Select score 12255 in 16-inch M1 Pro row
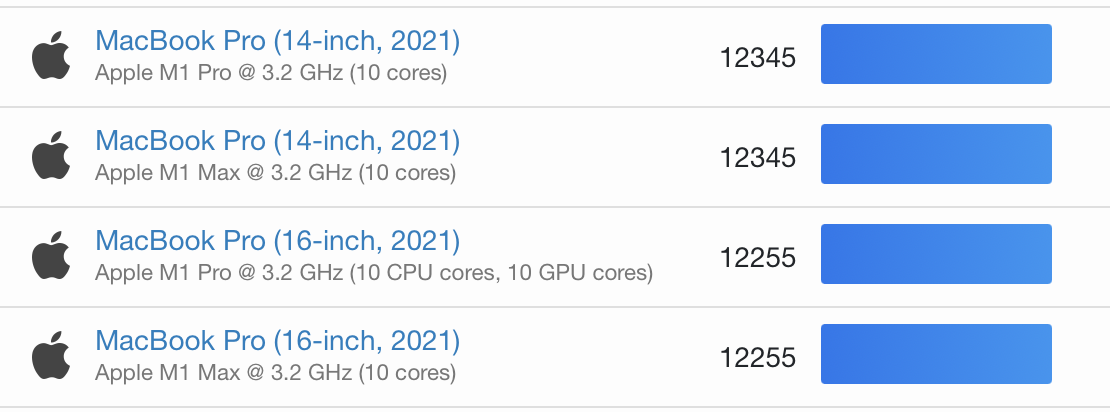Screen dimensions: 1110x412 click(x=757, y=258)
